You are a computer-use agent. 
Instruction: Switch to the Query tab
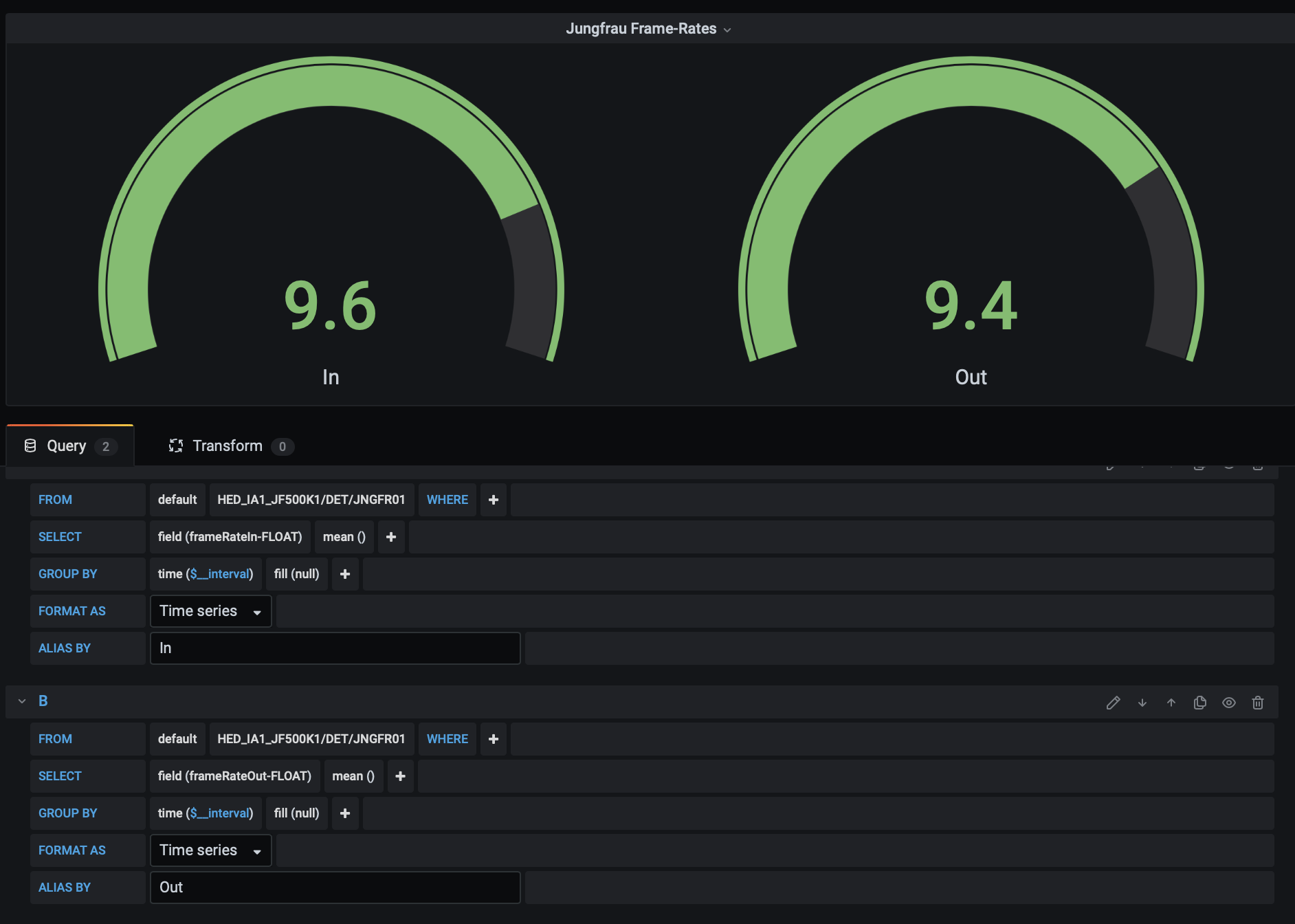[x=70, y=446]
